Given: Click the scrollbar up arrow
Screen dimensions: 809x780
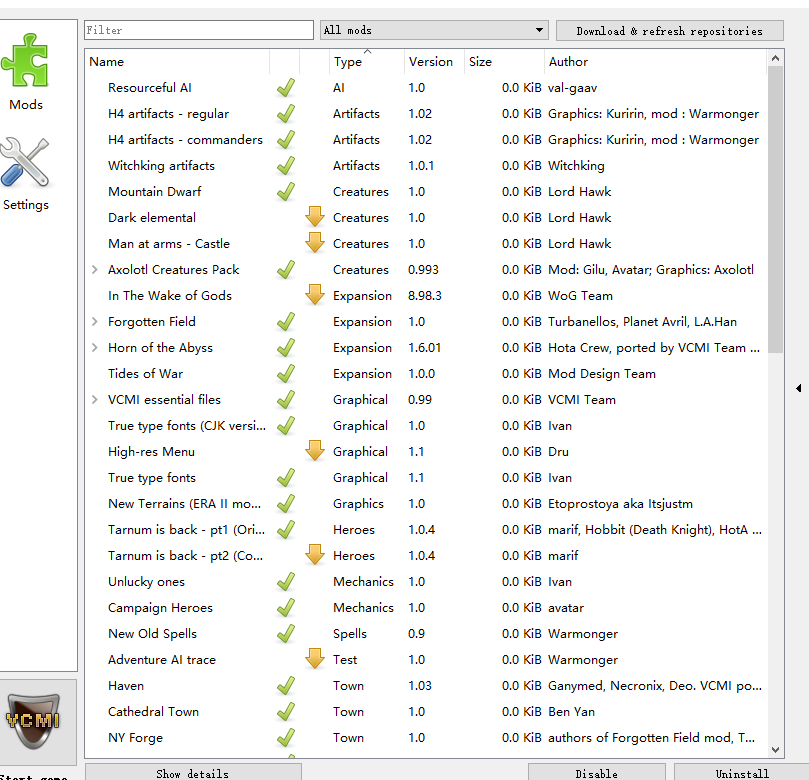Looking at the screenshot, I should 775,58.
